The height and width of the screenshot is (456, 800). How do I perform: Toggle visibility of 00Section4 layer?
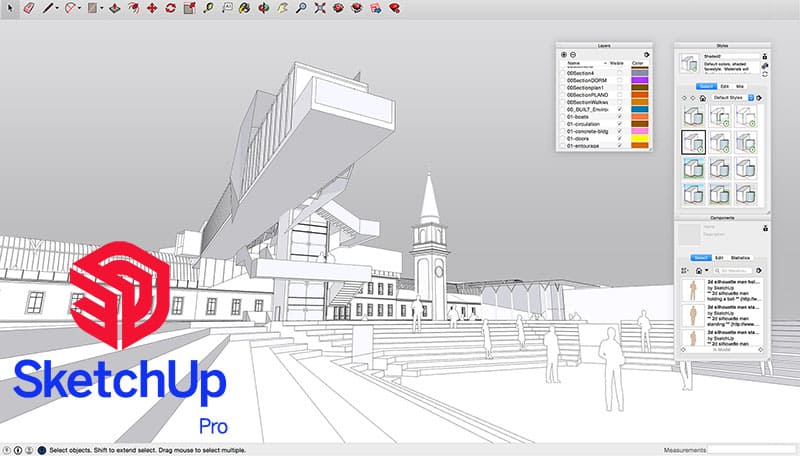tap(619, 73)
